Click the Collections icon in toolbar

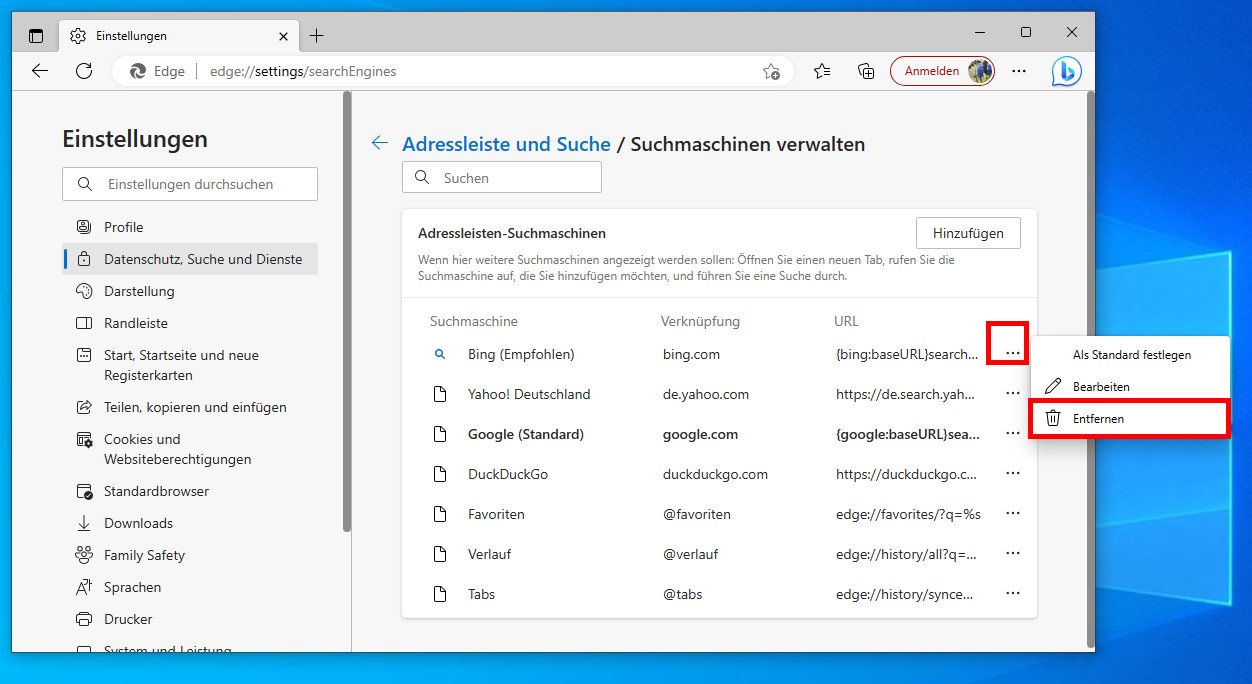click(x=866, y=71)
